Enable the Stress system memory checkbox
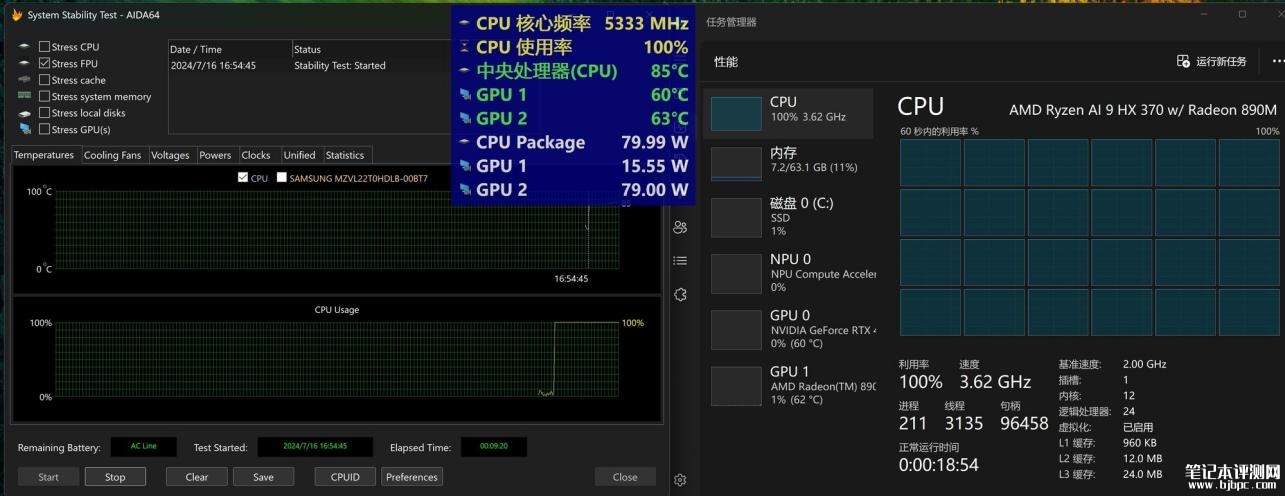The width and height of the screenshot is (1285, 496). (x=44, y=96)
